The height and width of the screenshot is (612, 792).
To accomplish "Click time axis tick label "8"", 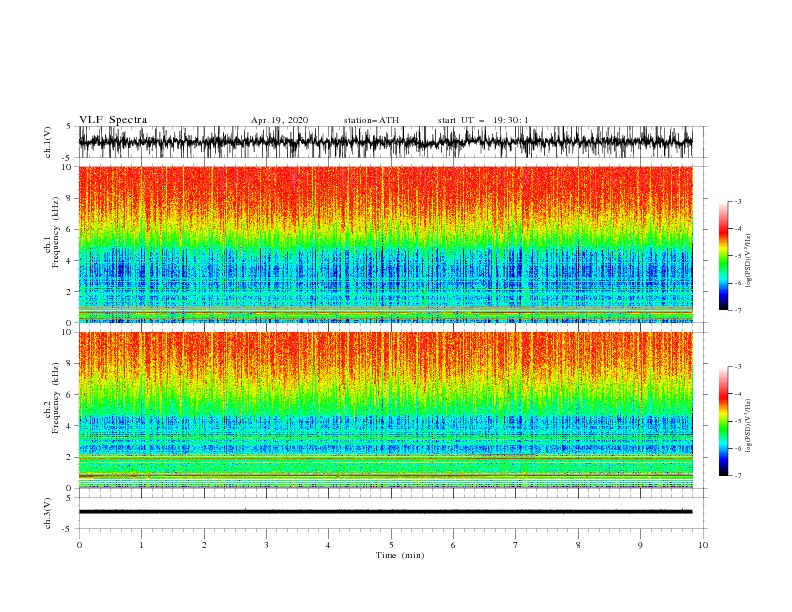I will pos(578,545).
